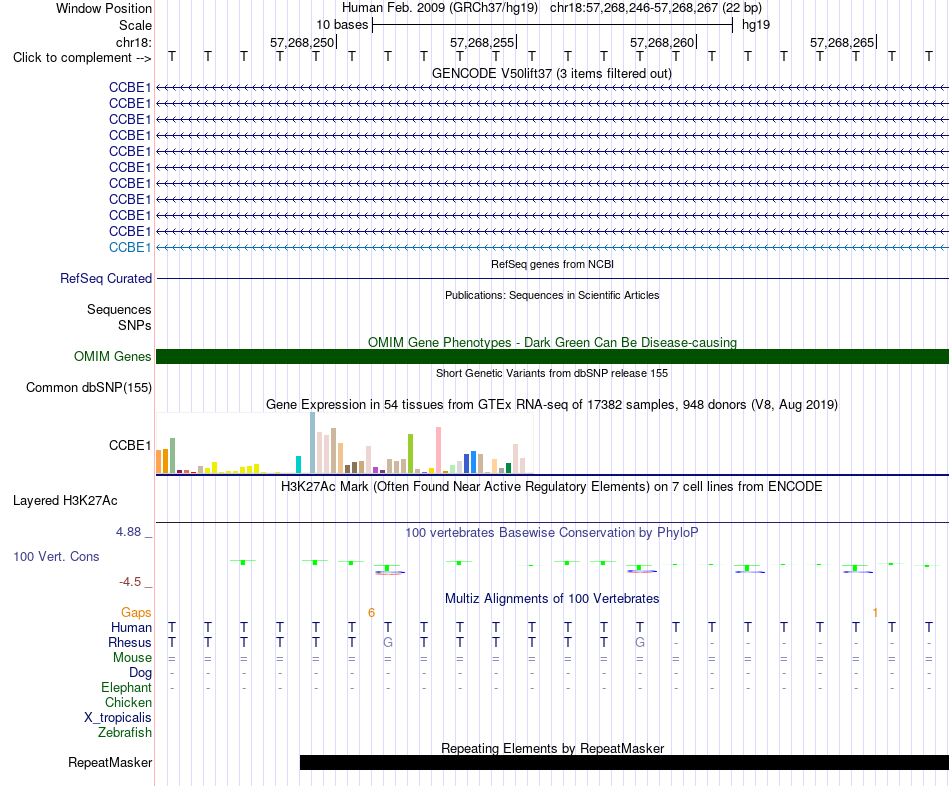Viewport: 950px width, 786px height.
Task: Click the tall pink bar in the GTEx chart
Action: tap(439, 450)
